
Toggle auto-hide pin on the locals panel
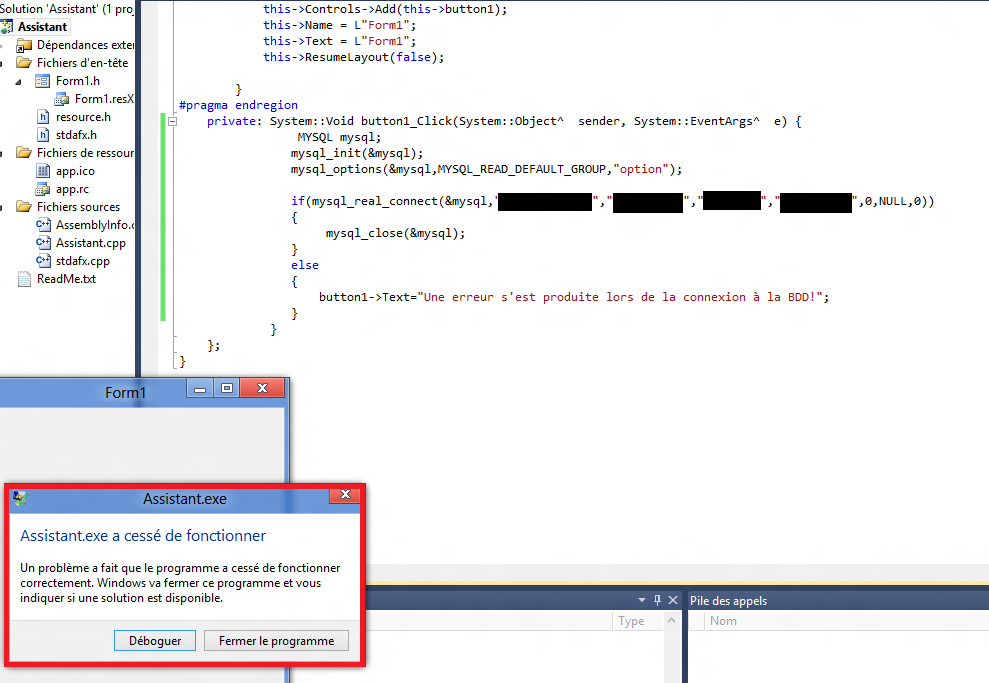click(x=657, y=600)
